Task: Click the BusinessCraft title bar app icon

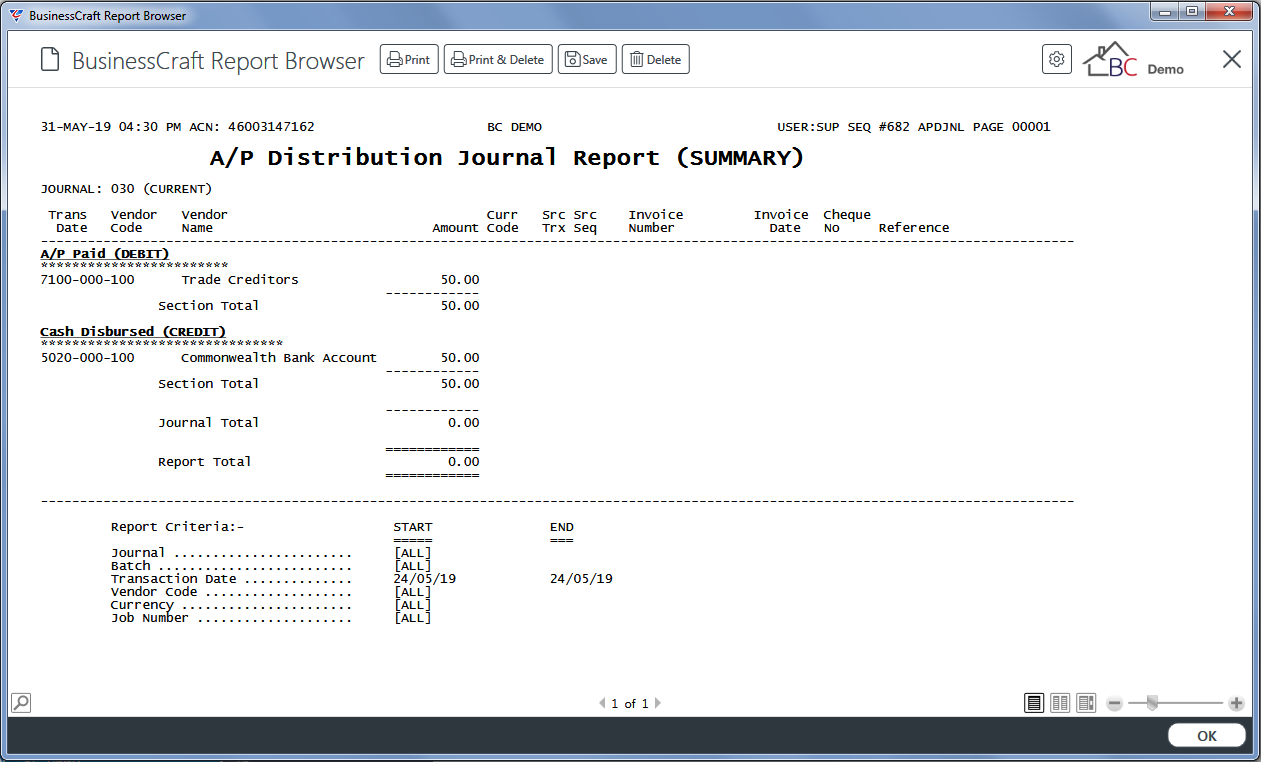Action: pos(16,16)
